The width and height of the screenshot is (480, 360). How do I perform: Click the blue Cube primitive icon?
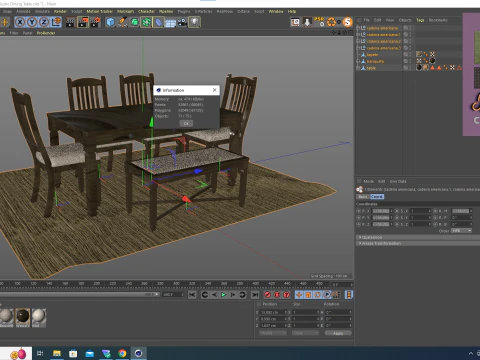pyautogui.click(x=110, y=22)
